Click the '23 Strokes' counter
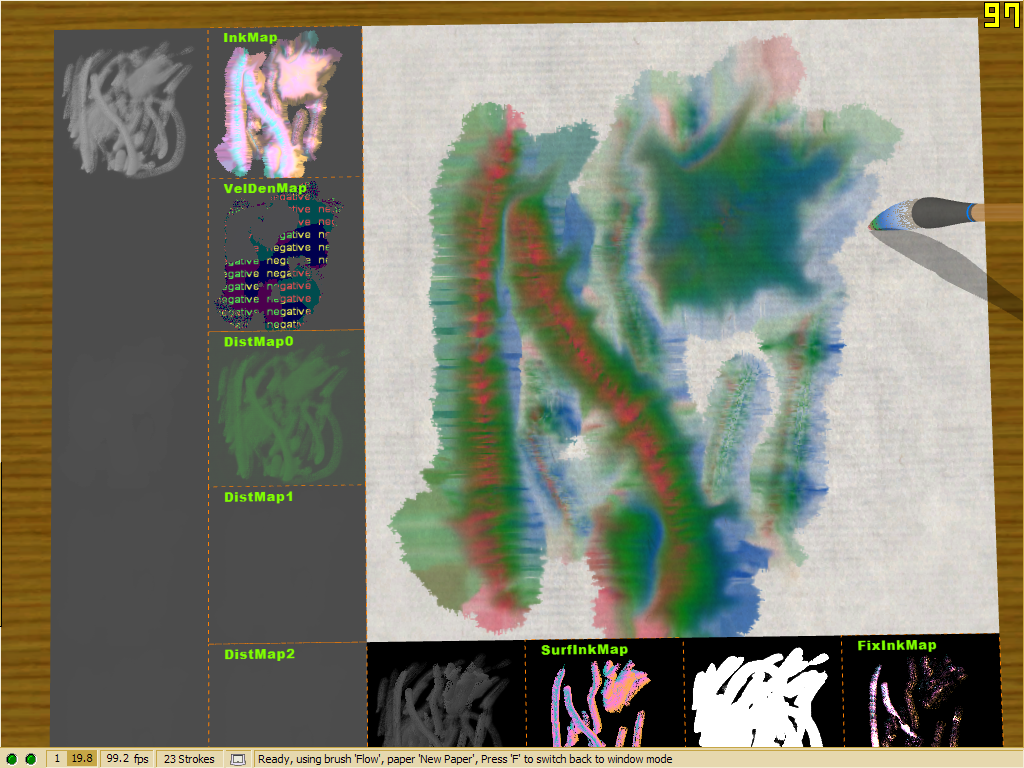1024x768 pixels. [189, 759]
